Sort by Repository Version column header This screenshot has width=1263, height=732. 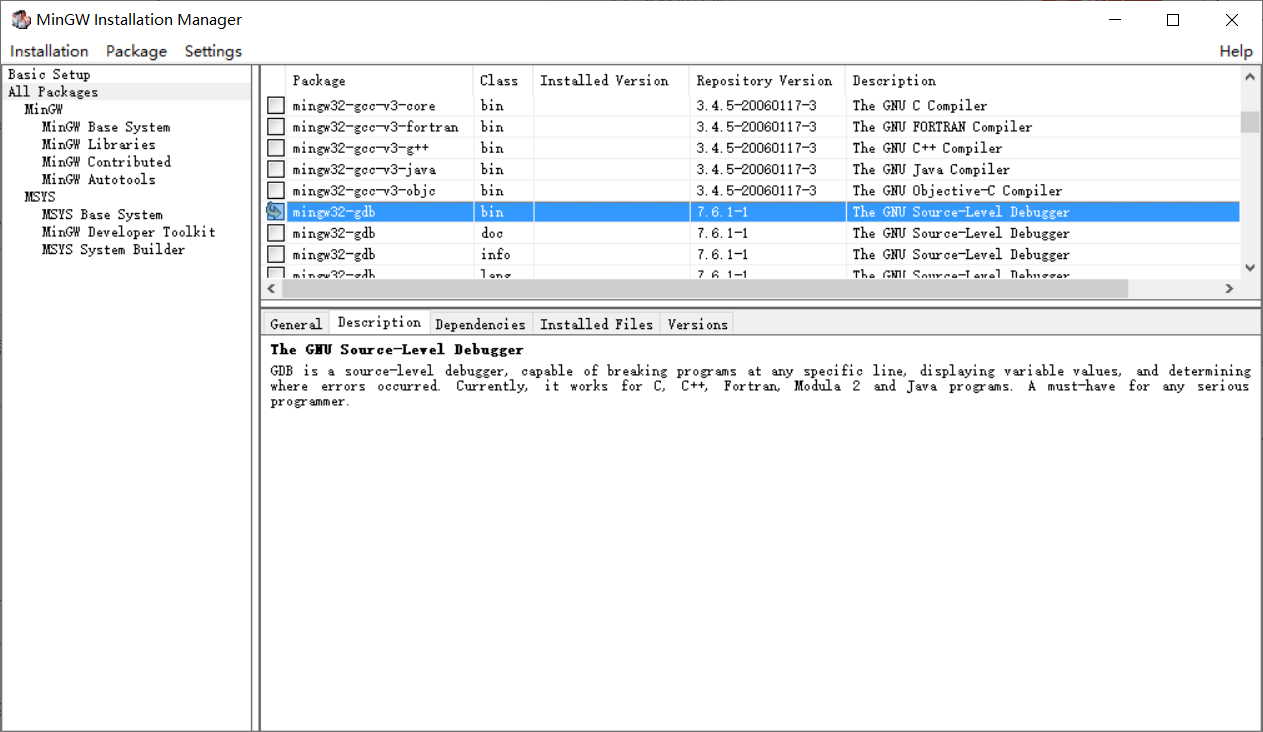767,80
